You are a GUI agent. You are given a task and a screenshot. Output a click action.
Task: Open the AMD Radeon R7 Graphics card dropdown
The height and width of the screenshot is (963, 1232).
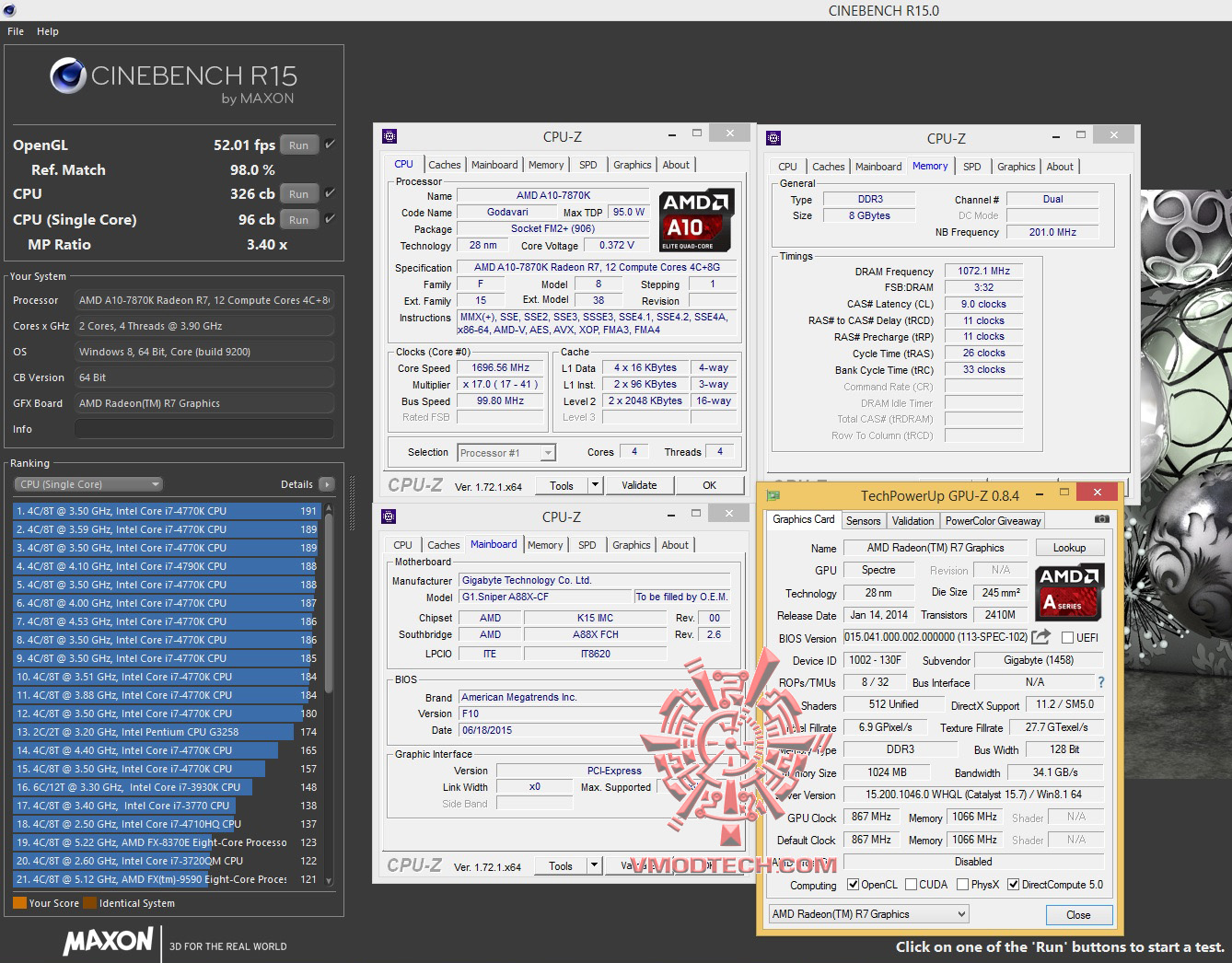click(869, 914)
